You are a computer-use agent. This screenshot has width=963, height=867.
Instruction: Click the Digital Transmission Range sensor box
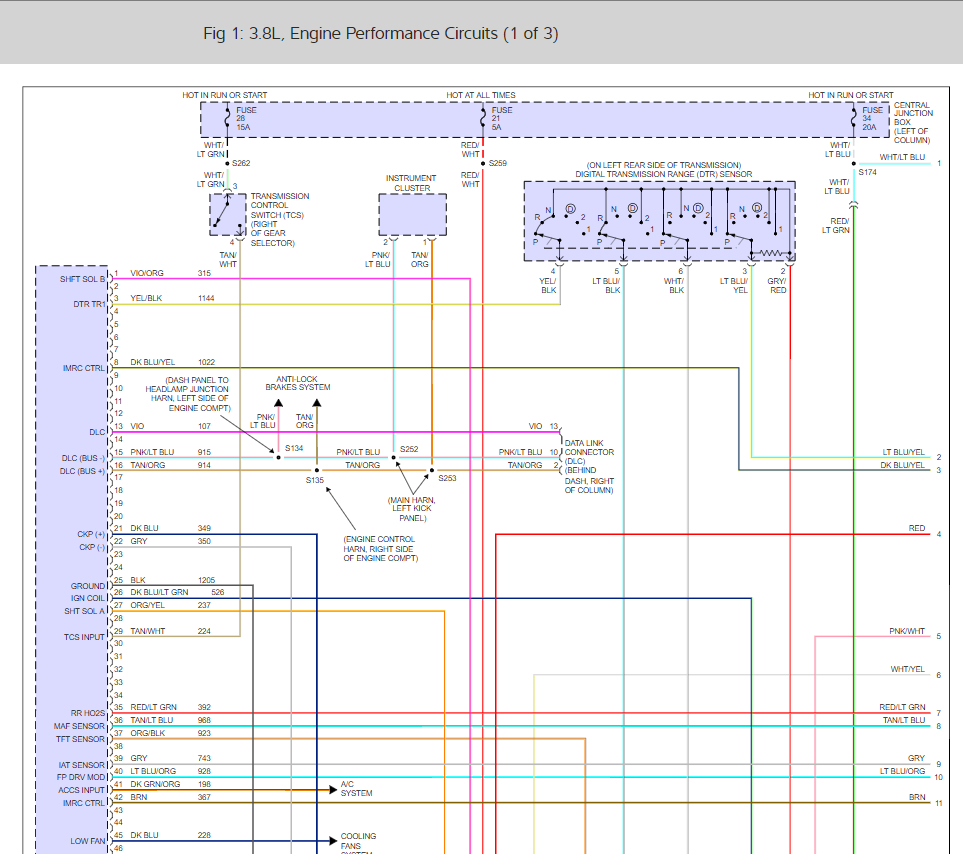pyautogui.click(x=659, y=221)
